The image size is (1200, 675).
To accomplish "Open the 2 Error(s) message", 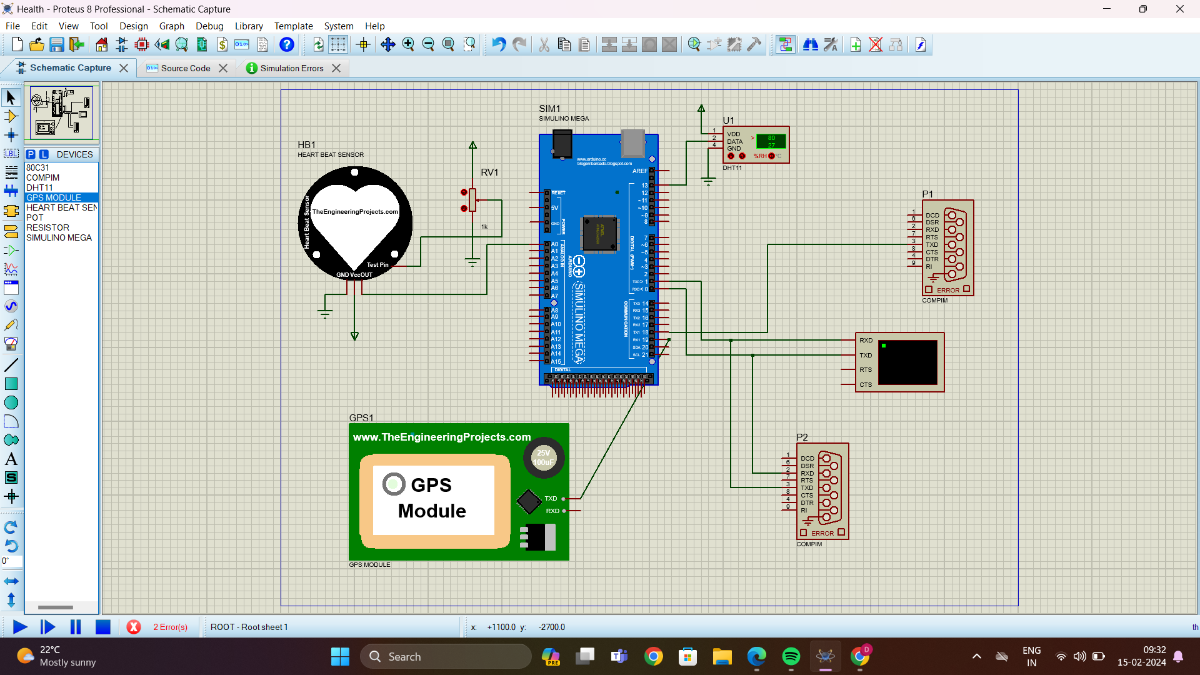I will point(170,627).
